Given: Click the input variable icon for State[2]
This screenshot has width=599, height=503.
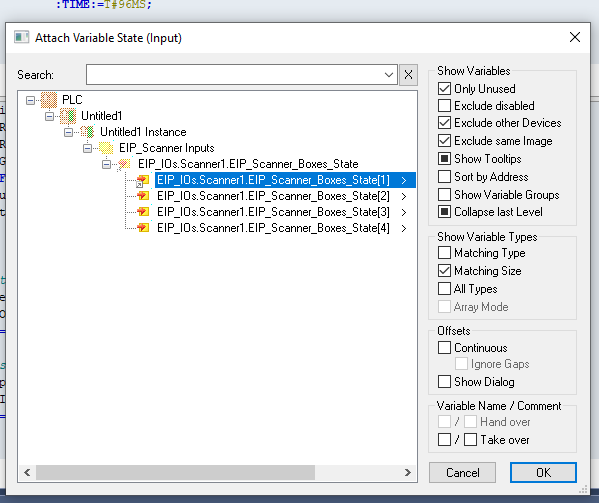Looking at the screenshot, I should tap(143, 196).
